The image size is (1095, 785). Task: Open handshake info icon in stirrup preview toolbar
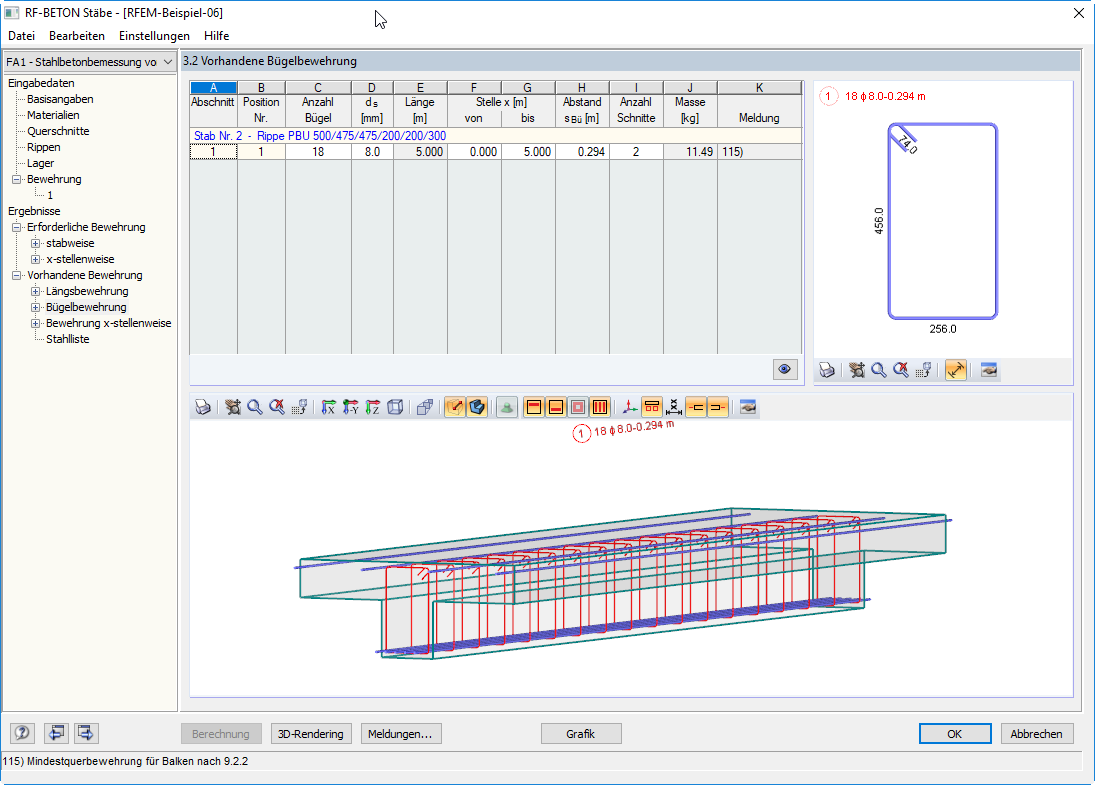[x=989, y=370]
